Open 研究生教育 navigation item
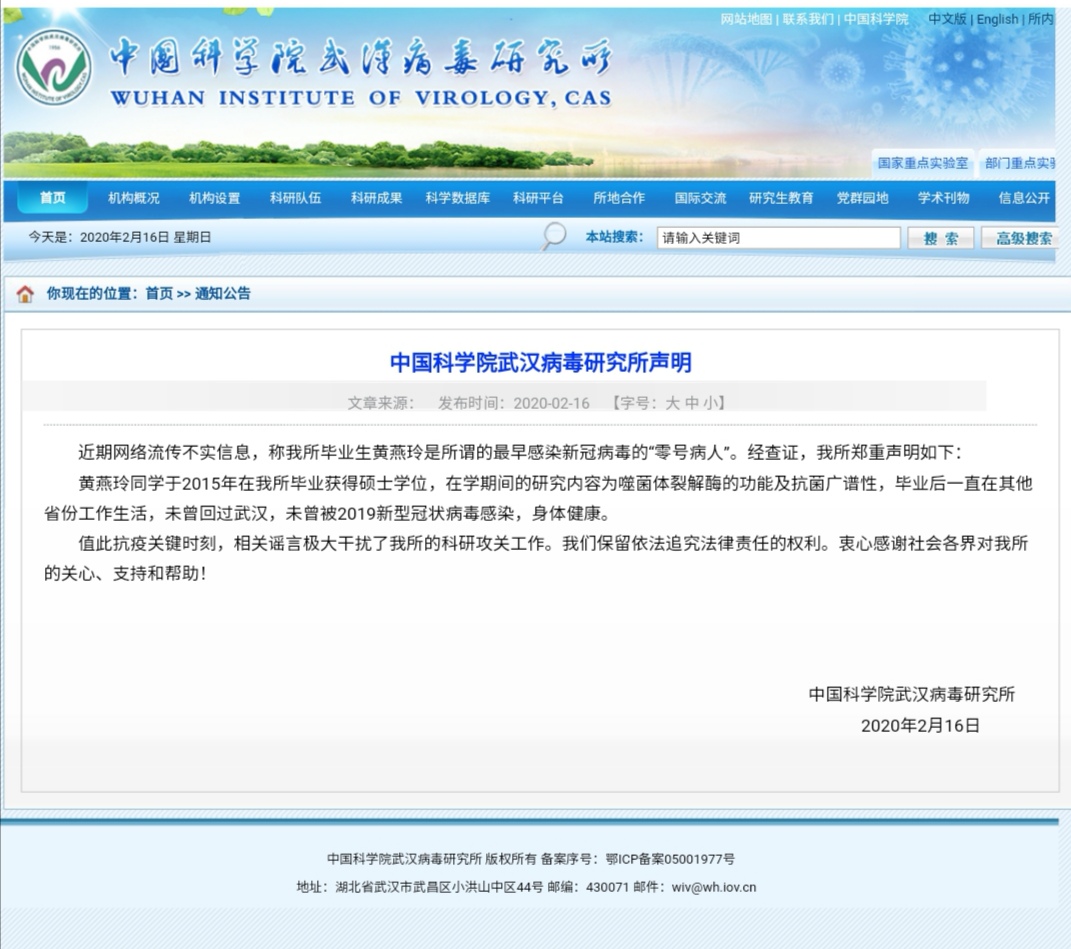The image size is (1071, 949). [x=781, y=198]
